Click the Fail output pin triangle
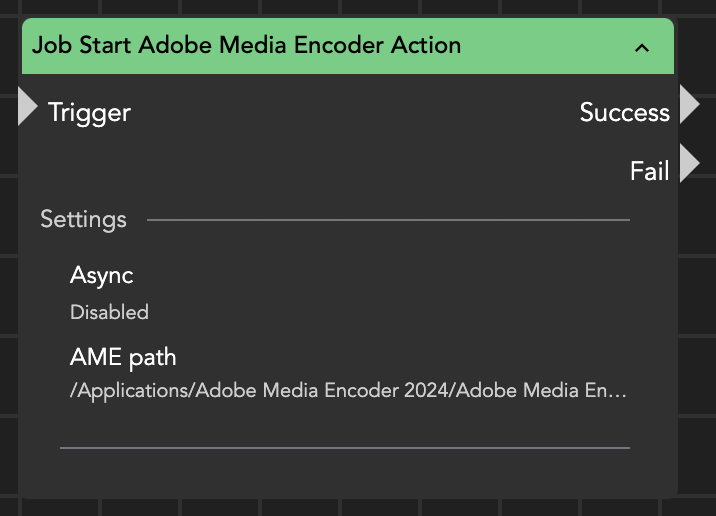This screenshot has height=516, width=716. click(689, 163)
